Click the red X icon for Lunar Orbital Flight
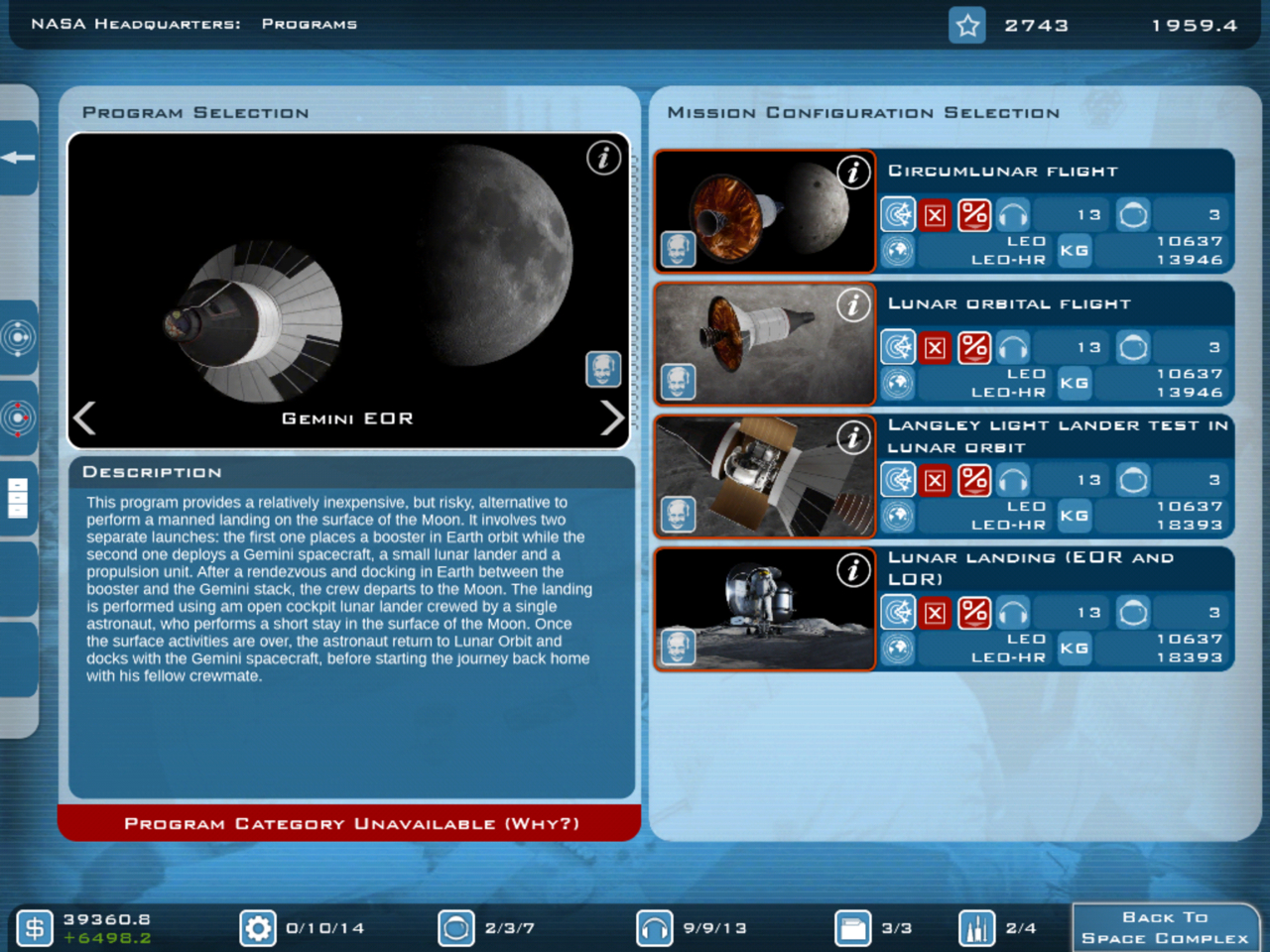Image resolution: width=1270 pixels, height=952 pixels. point(935,347)
